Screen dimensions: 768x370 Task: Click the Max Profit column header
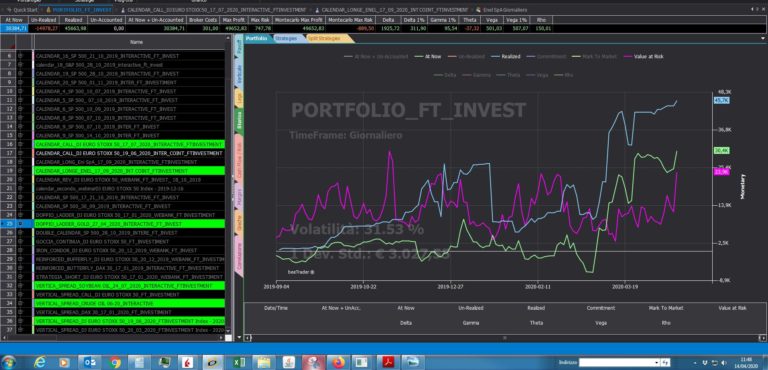click(234, 20)
